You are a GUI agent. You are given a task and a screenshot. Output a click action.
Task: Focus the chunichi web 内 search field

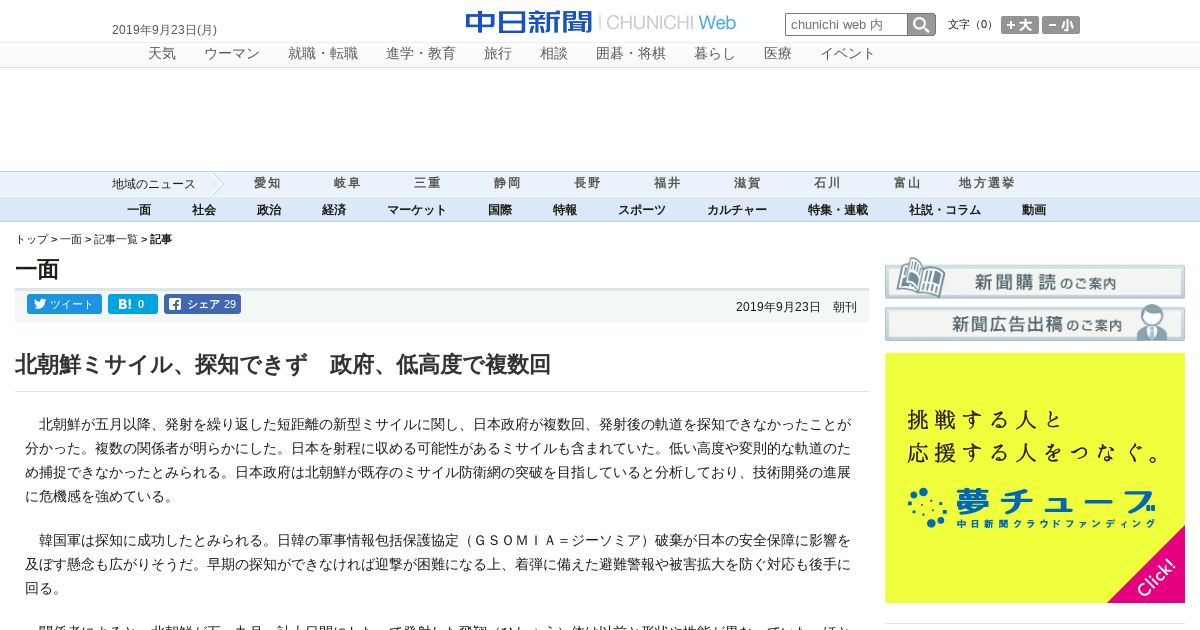tap(846, 24)
